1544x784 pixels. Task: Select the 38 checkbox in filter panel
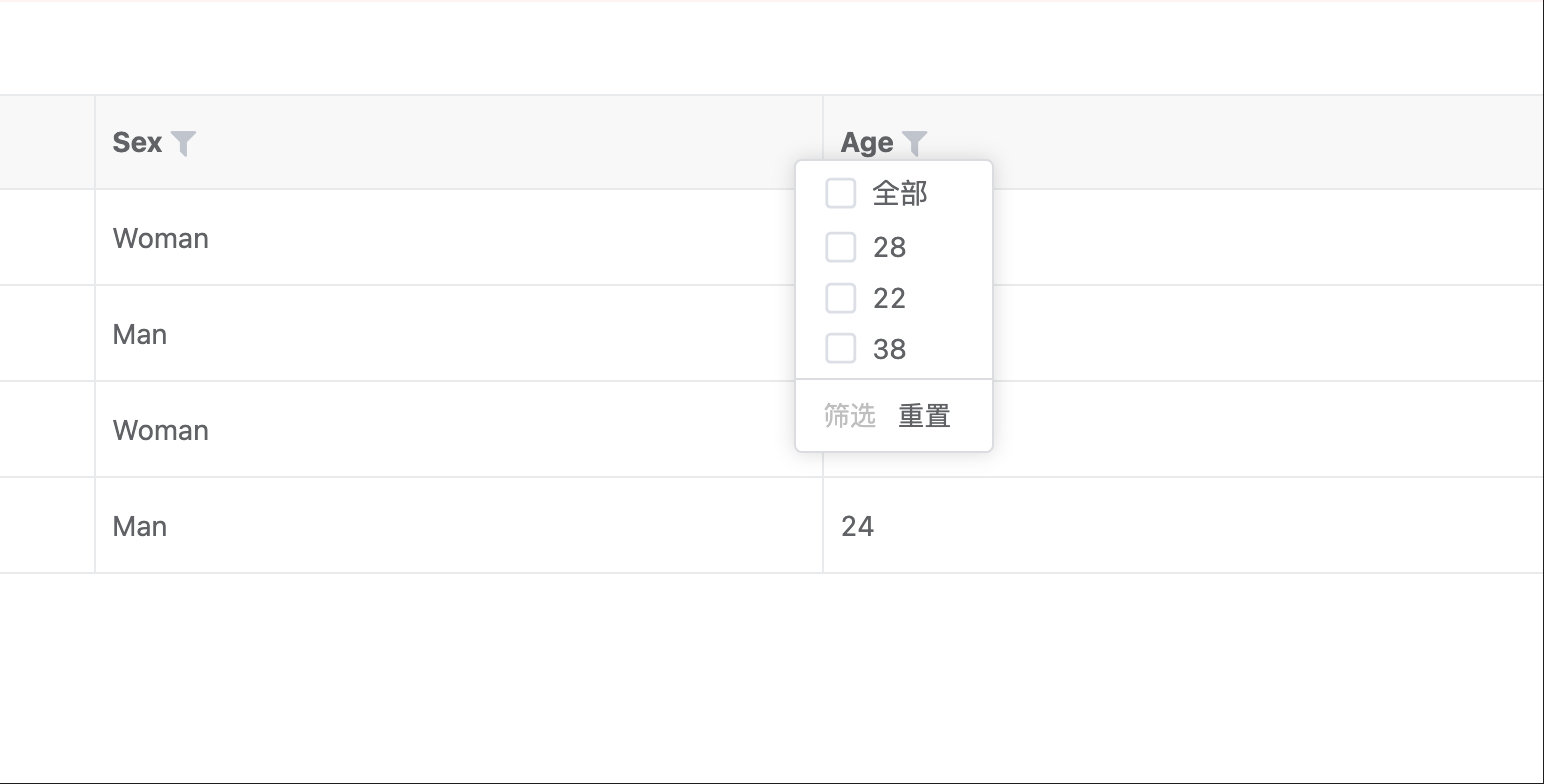coord(840,348)
